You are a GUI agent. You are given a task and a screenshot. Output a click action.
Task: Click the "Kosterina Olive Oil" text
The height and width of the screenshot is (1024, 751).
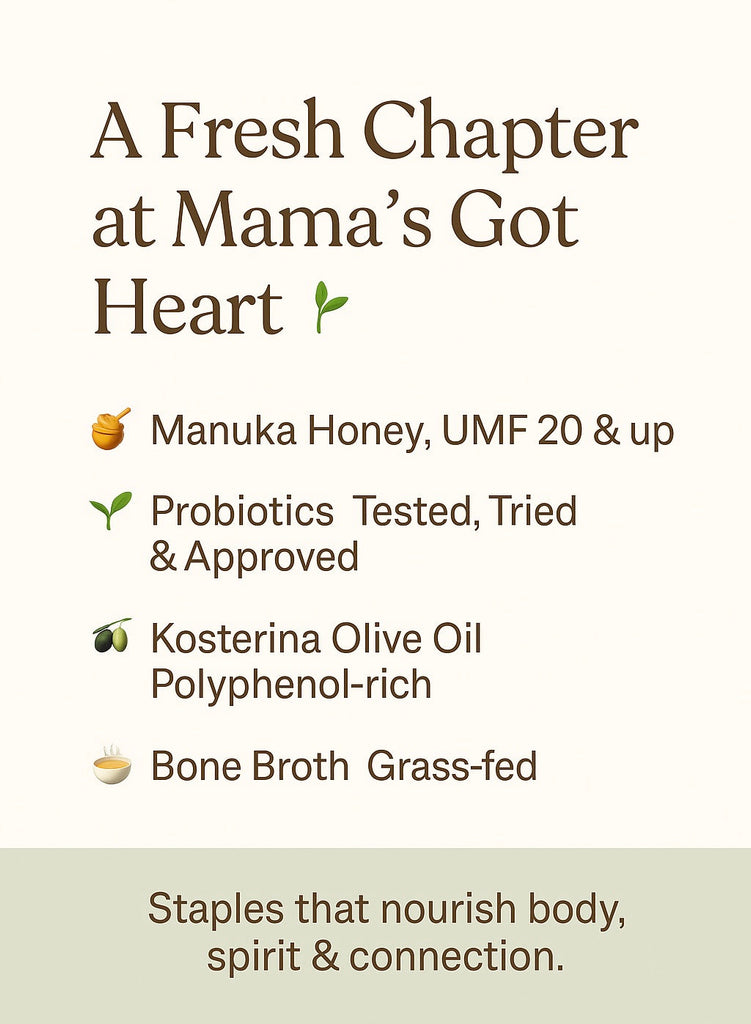(316, 639)
